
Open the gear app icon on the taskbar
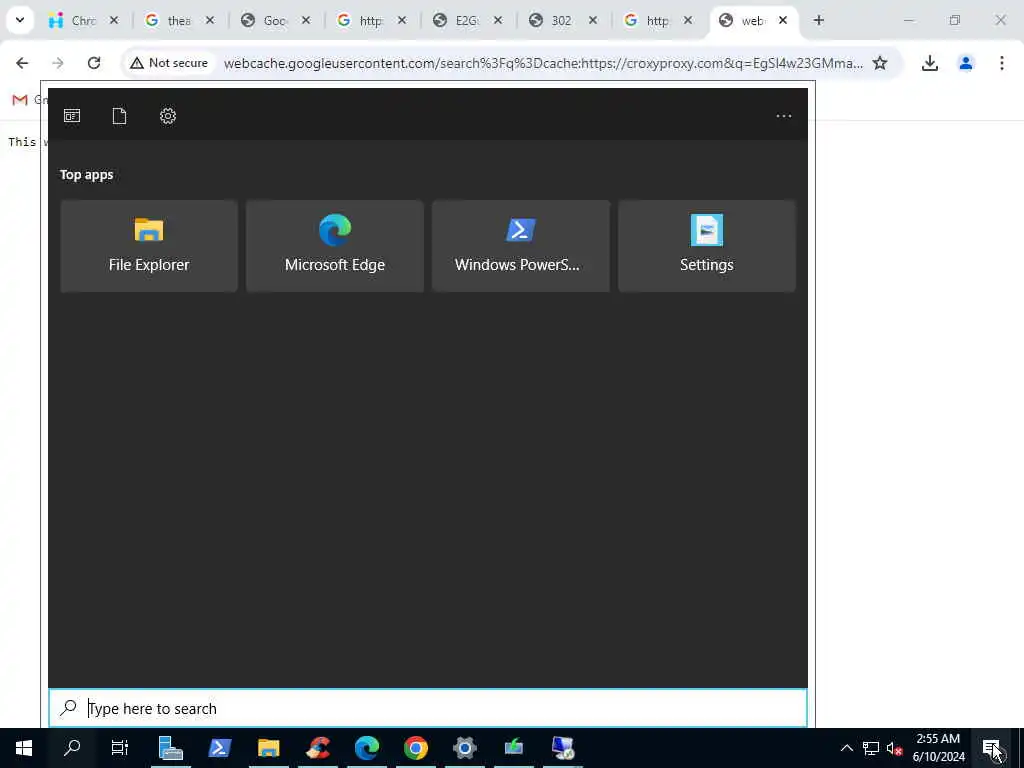click(465, 748)
